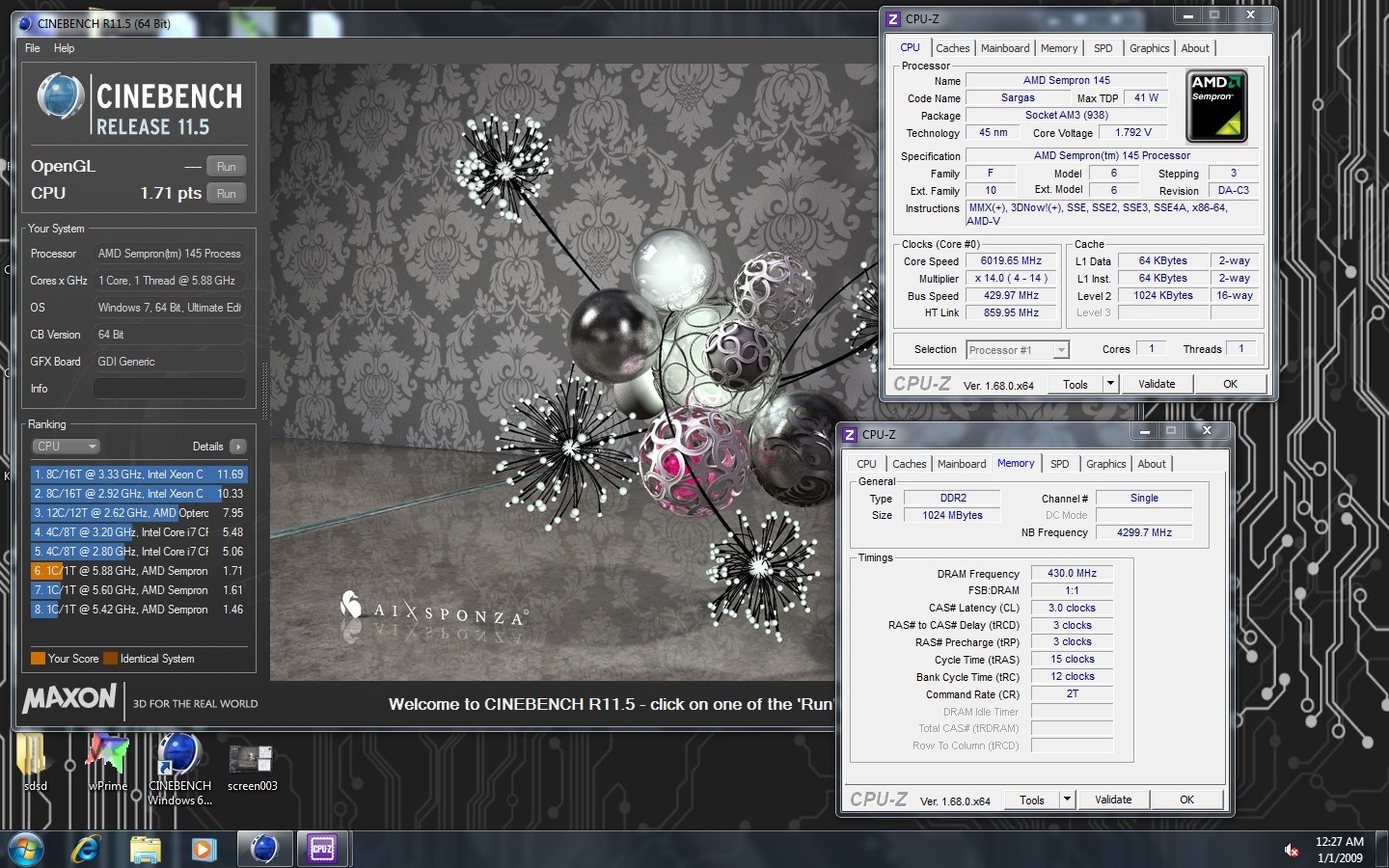Click the muted volume tray icon

coord(1291,850)
